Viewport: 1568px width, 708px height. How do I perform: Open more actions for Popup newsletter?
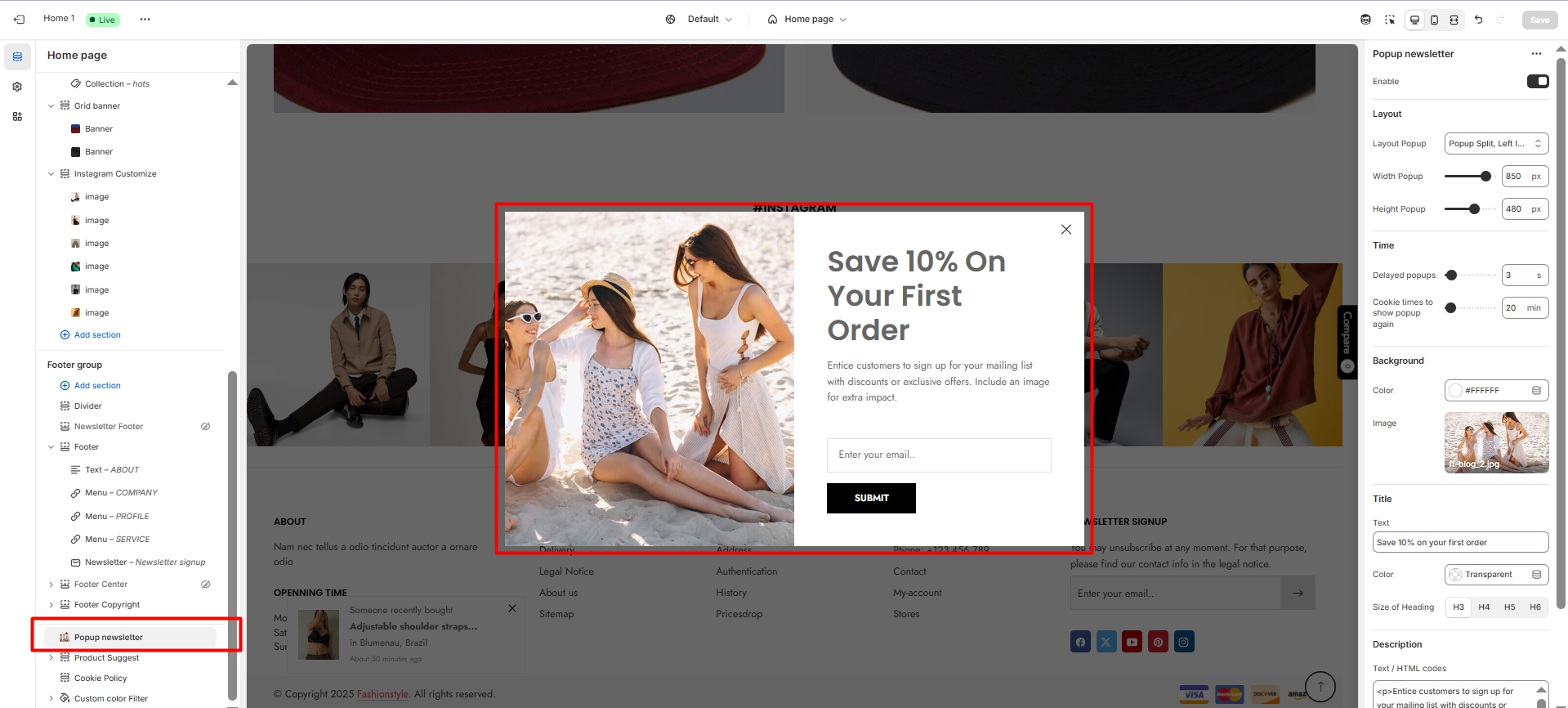(x=1536, y=54)
